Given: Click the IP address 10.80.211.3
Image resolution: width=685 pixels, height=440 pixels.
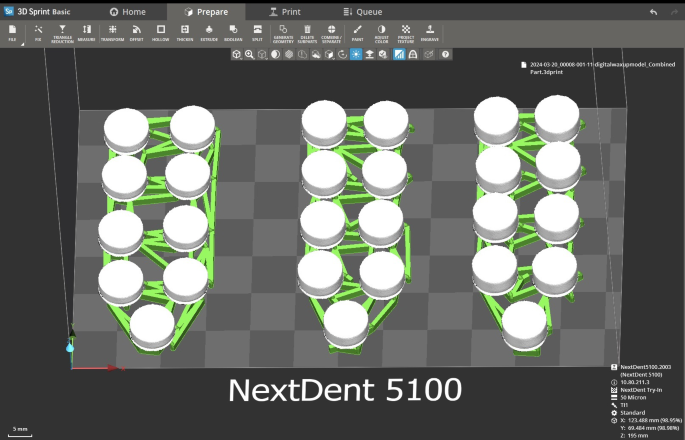Looking at the screenshot, I should [637, 382].
